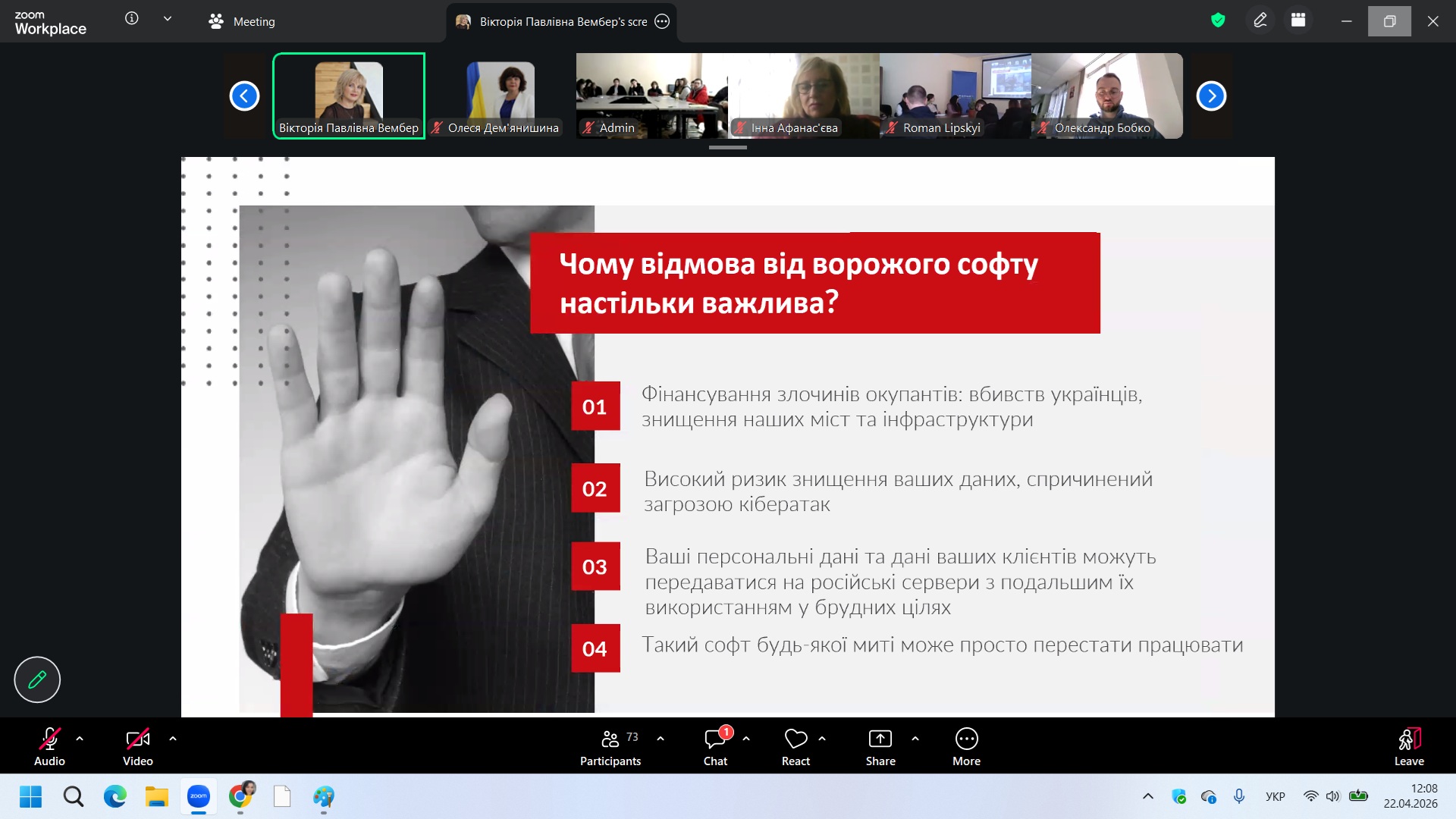Open the Chat panel
Viewport: 1456px width, 819px height.
point(715,747)
